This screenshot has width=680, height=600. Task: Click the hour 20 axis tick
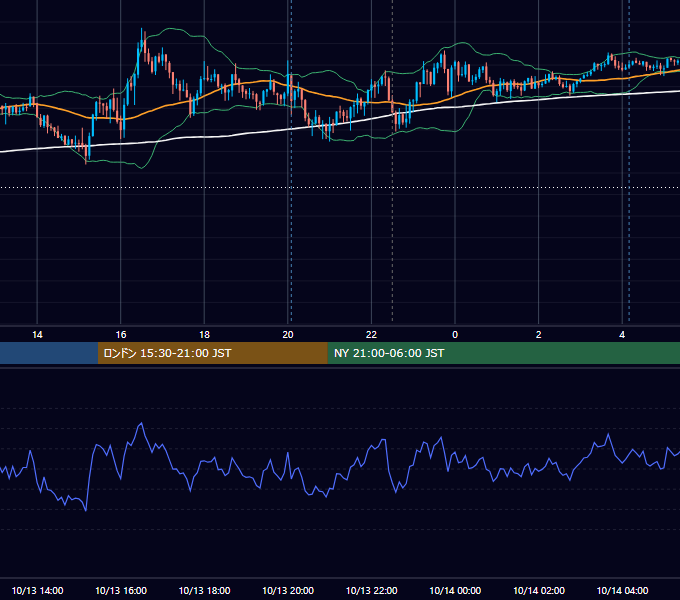[288, 335]
